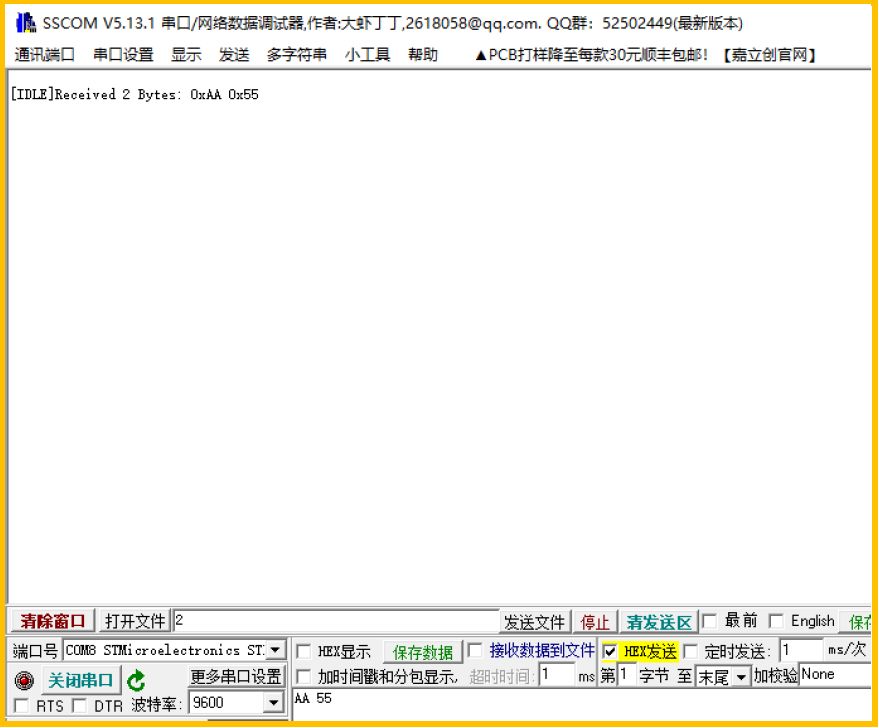Viewport: 879px width, 728px height.
Task: Click the PCB打样 advertisement link
Action: coord(591,55)
